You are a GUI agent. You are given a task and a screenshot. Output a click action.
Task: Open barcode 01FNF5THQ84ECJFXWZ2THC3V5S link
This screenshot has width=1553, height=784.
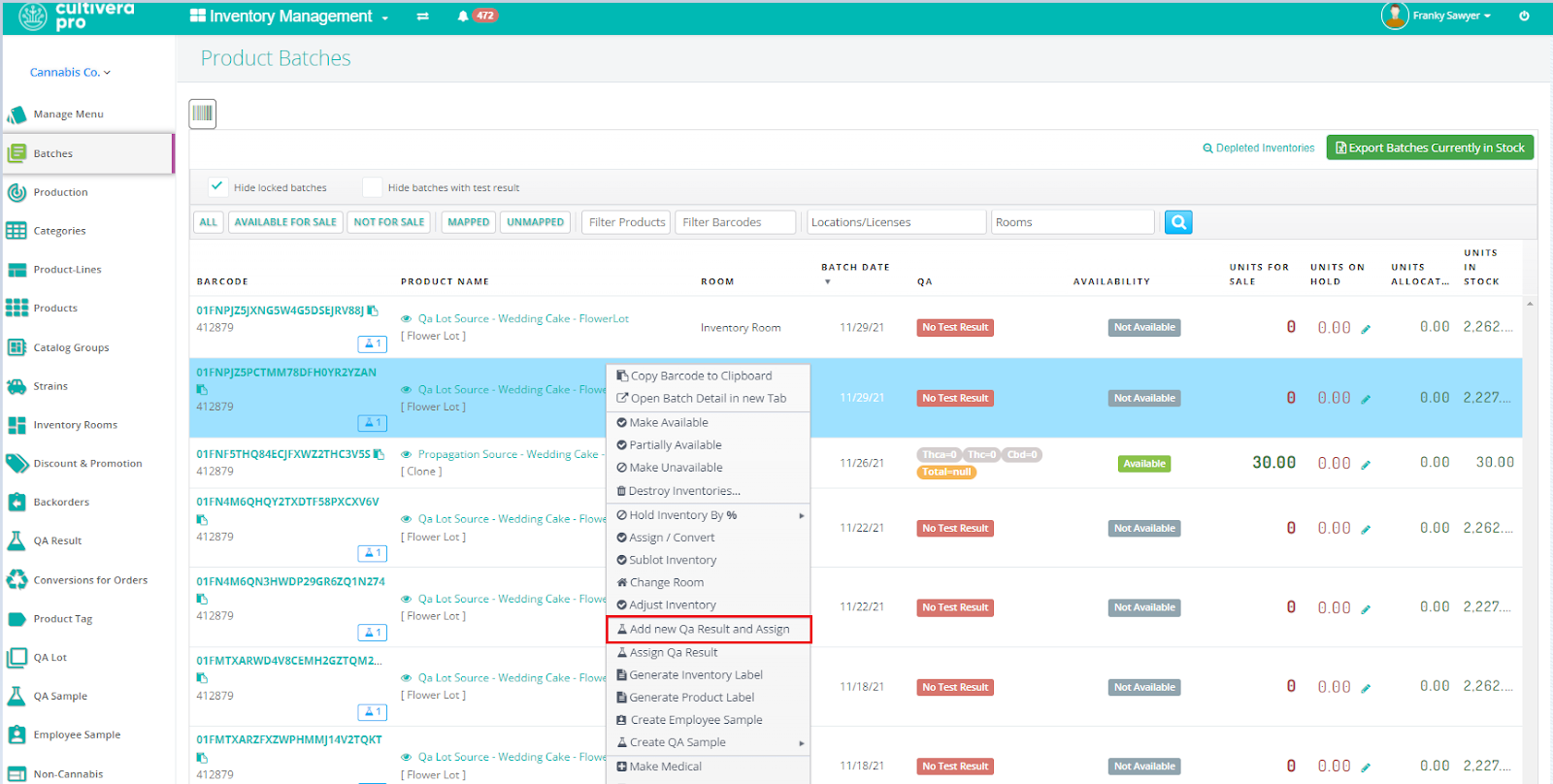(283, 454)
